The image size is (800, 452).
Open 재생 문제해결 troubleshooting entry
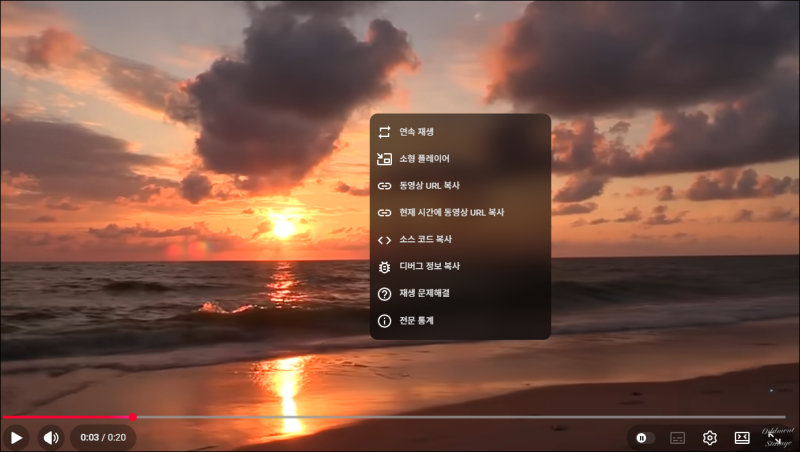tap(460, 293)
